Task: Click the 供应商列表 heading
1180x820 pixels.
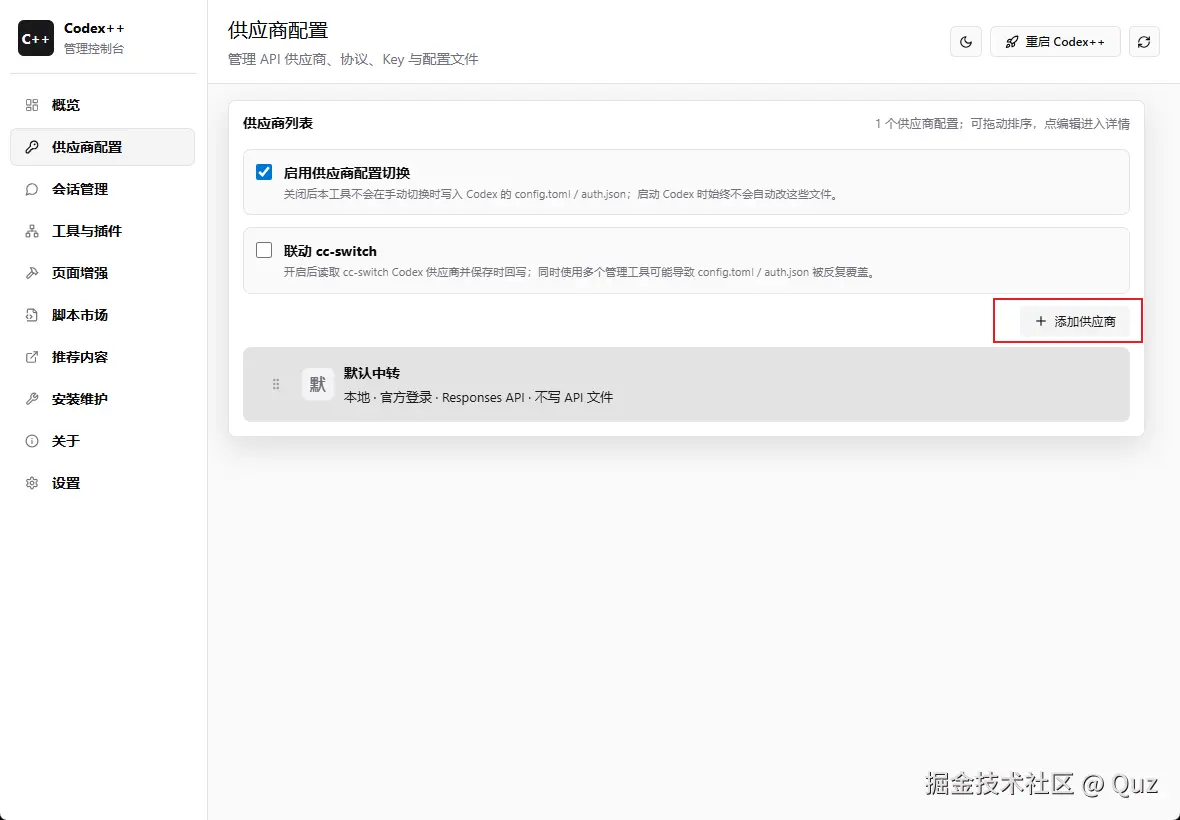Action: click(x=278, y=123)
